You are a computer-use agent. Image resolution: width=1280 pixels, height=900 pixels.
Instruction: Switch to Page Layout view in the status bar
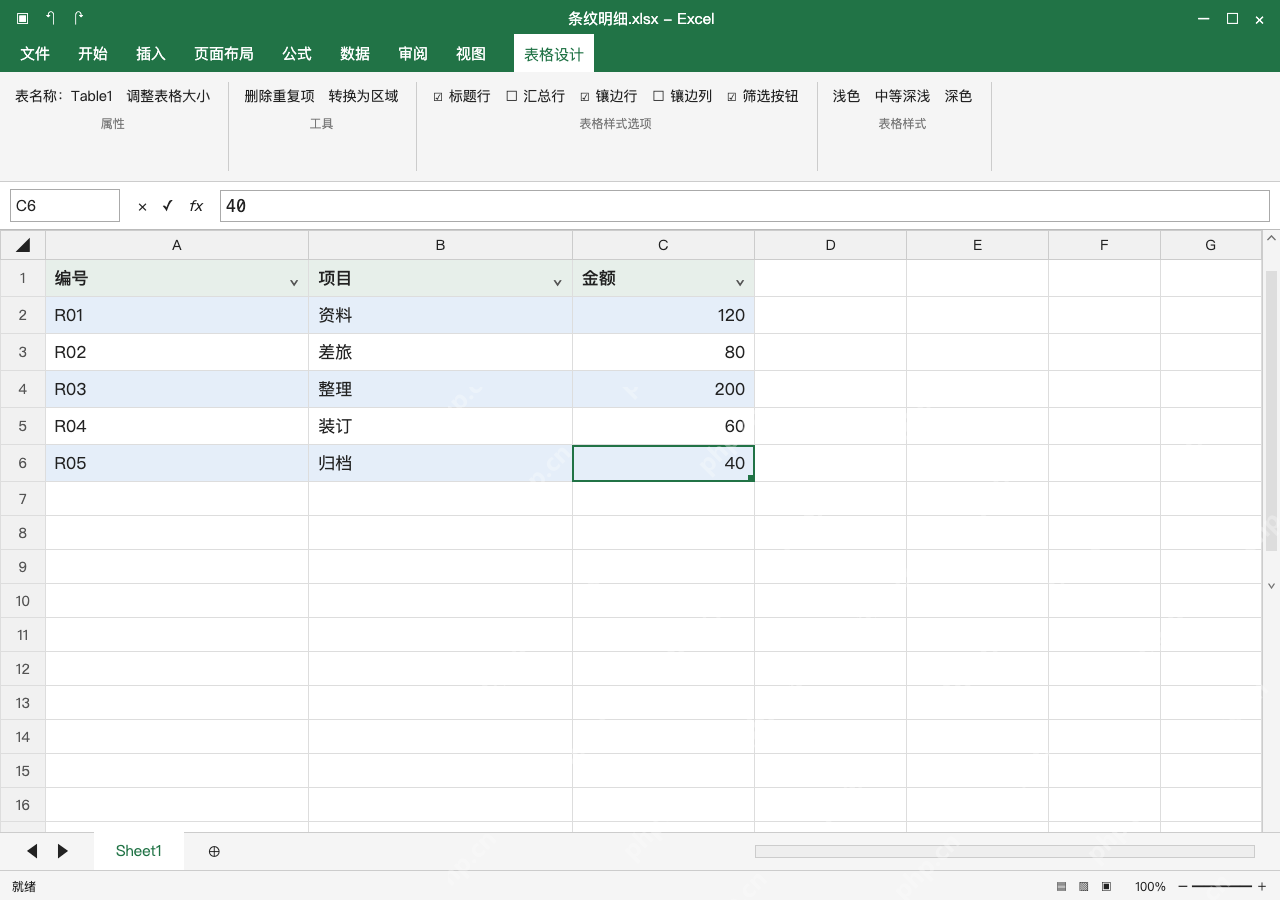coord(1084,886)
